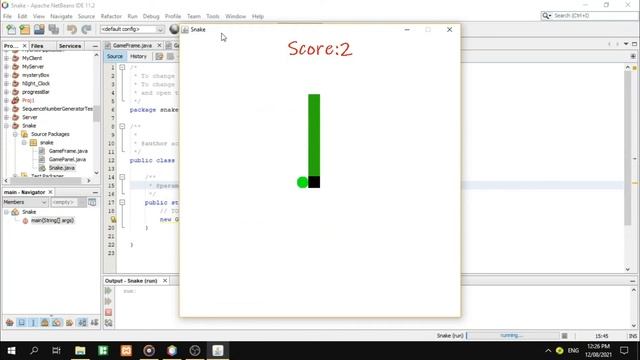The width and height of the screenshot is (640, 360).
Task: Select GamePanel.java in the project tree
Action: click(x=67, y=159)
